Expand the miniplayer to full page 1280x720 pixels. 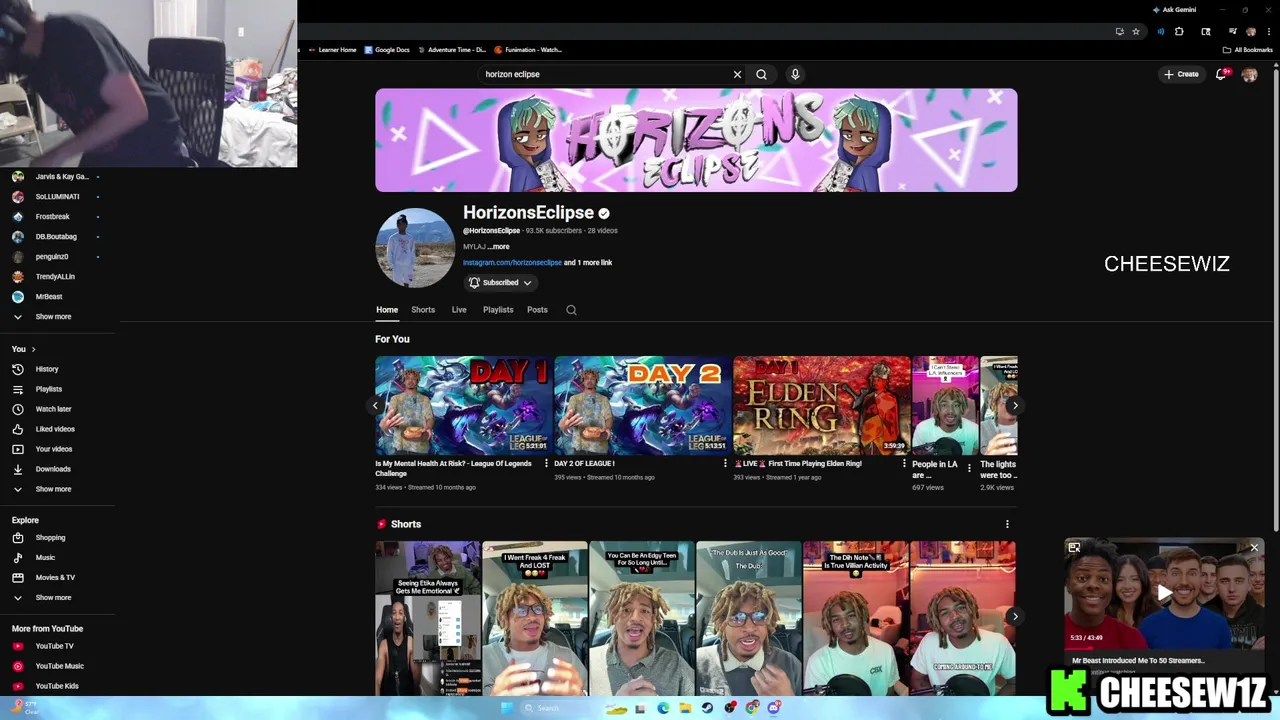tap(1074, 548)
